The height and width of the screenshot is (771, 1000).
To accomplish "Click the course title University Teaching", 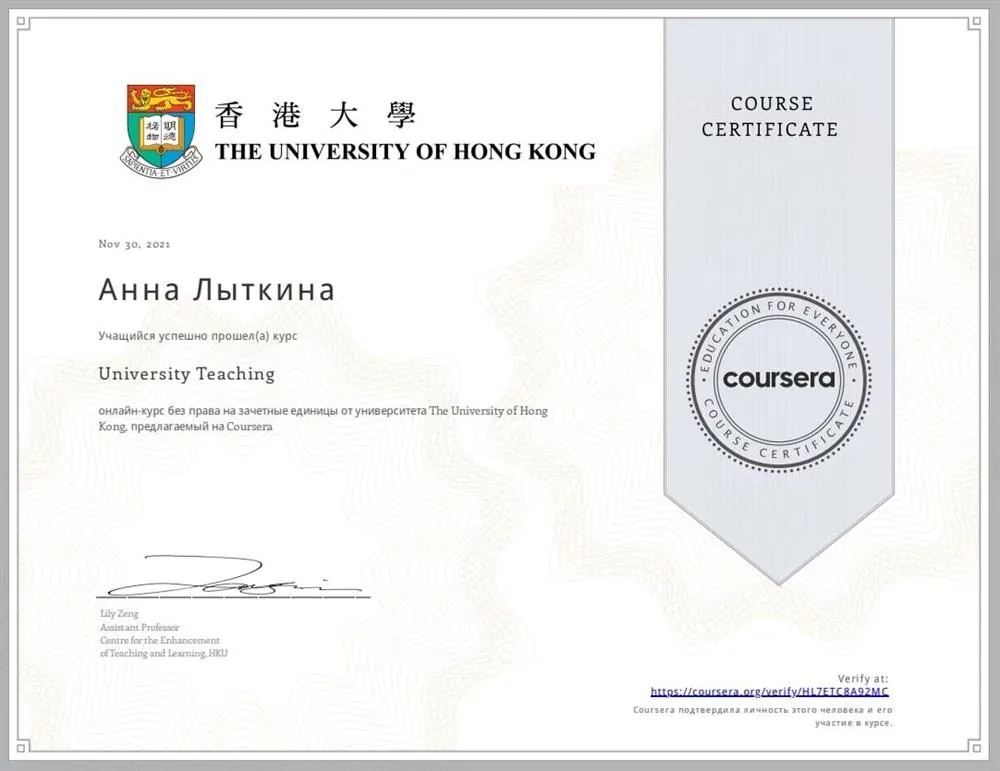I will (x=187, y=374).
